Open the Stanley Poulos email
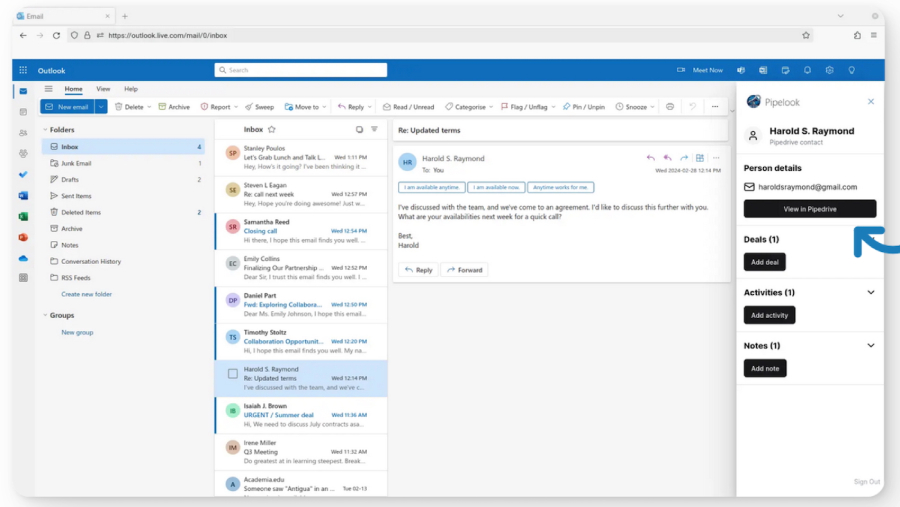The width and height of the screenshot is (900, 507). click(301, 157)
